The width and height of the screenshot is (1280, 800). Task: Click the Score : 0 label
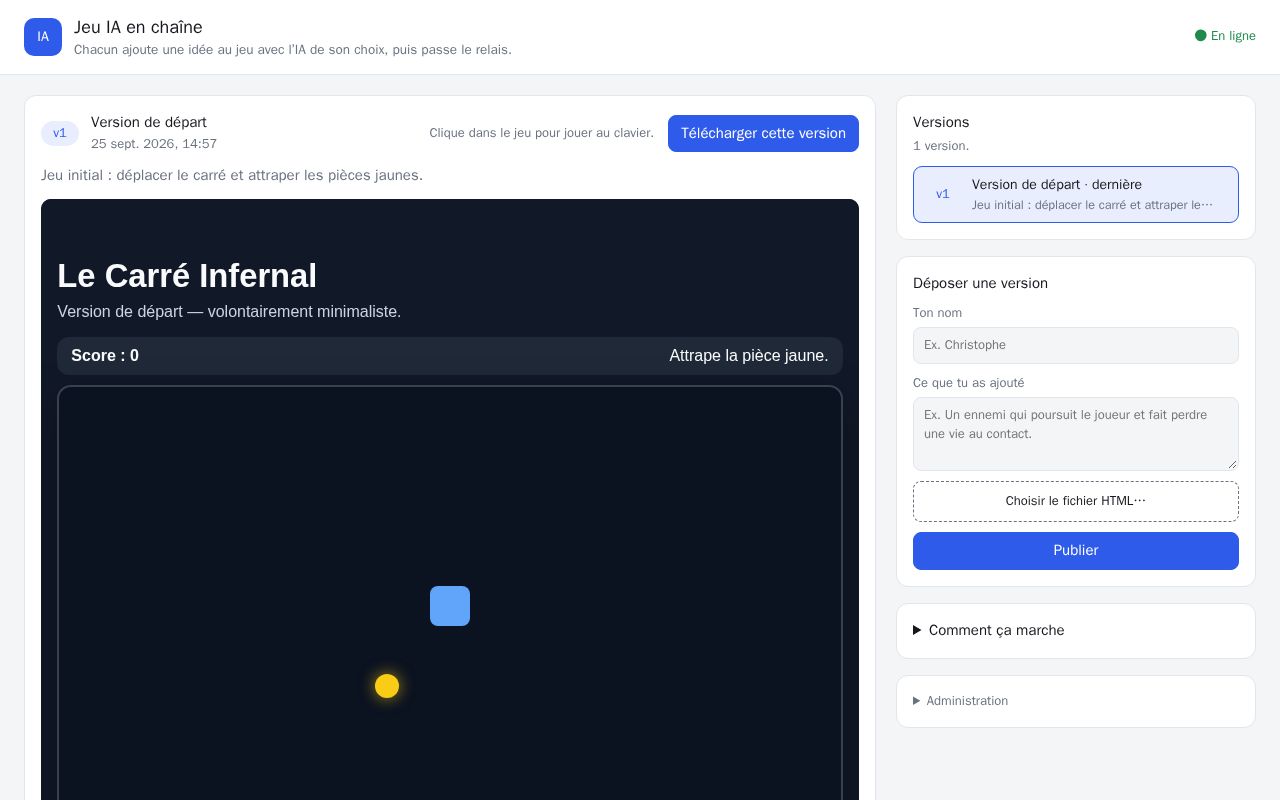tap(105, 356)
